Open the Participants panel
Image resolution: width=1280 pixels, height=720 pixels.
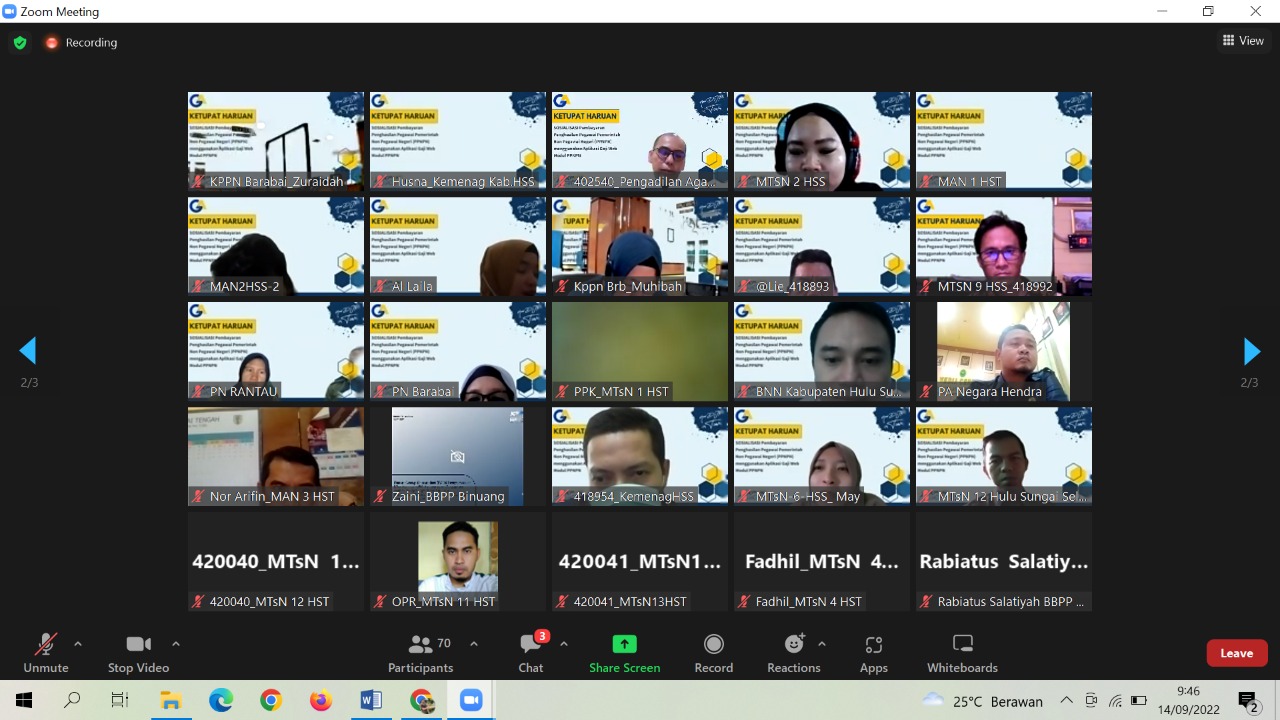click(x=421, y=653)
